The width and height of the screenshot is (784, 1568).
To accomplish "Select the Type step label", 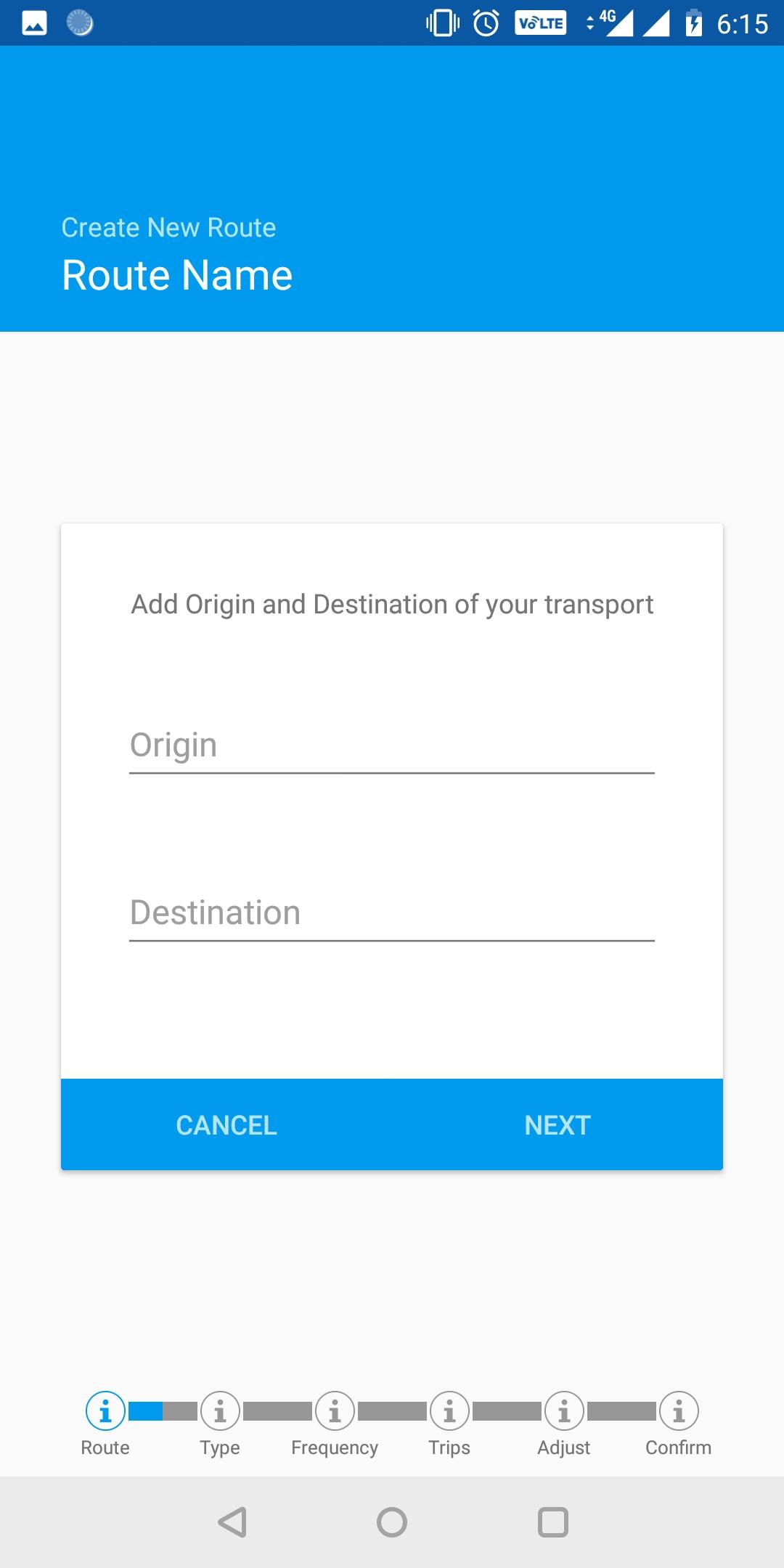I will pos(220,1447).
